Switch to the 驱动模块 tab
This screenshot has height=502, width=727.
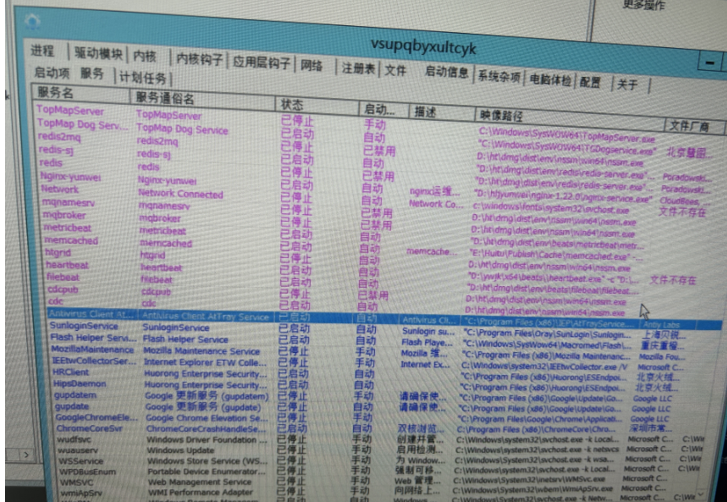click(x=98, y=53)
